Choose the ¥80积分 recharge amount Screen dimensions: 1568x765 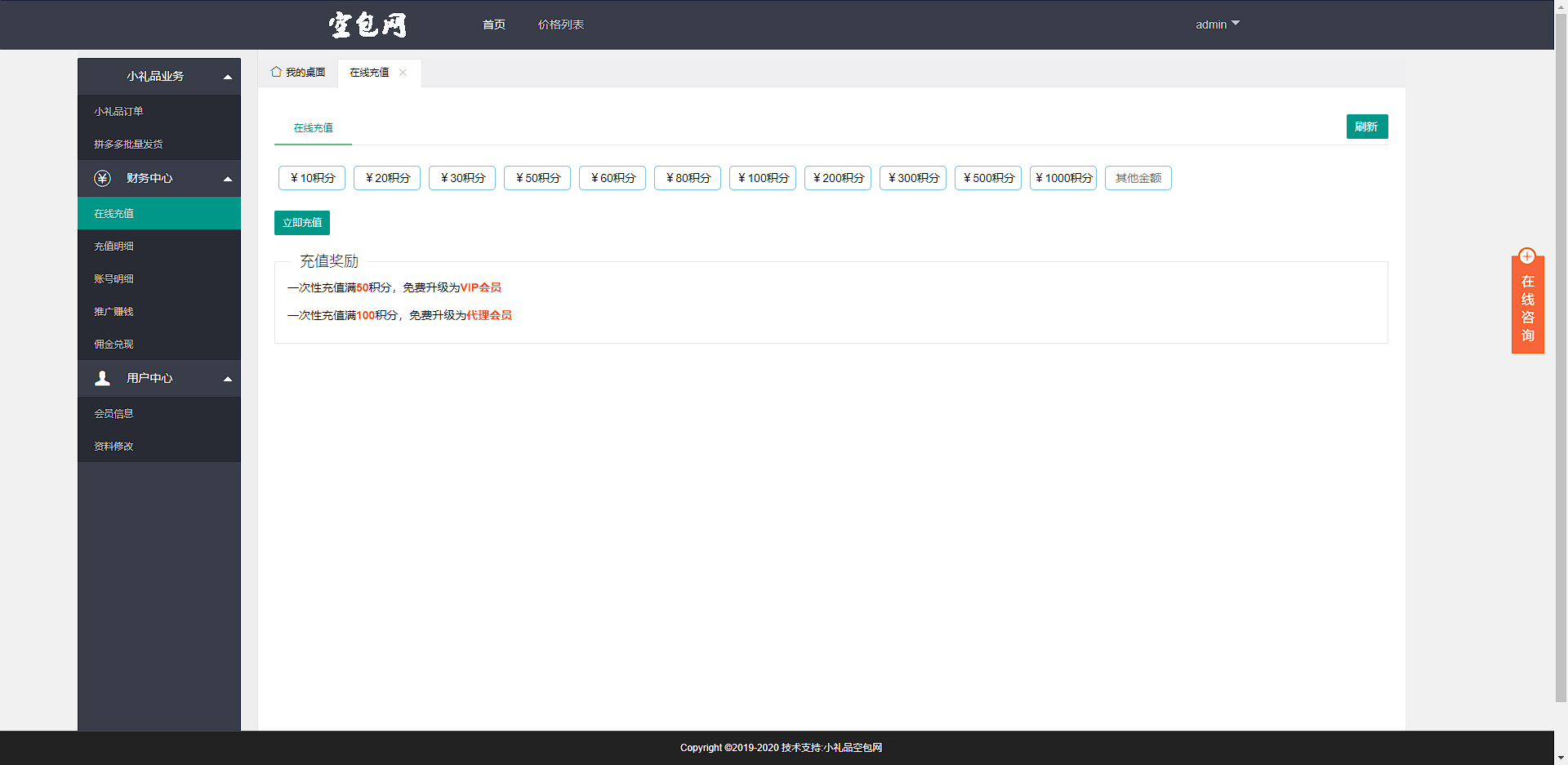click(688, 178)
